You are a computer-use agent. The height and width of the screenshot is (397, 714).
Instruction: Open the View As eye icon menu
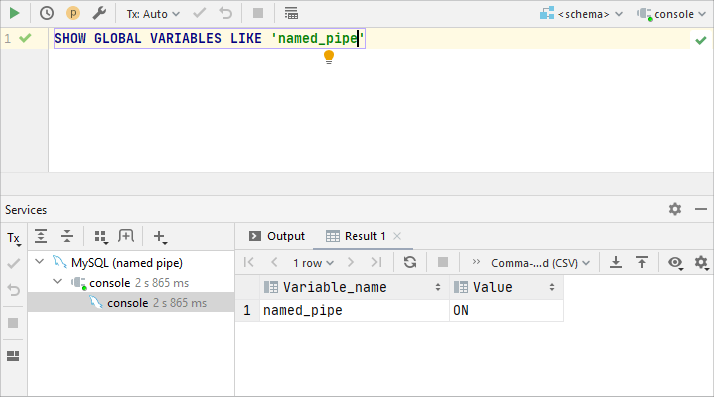pos(675,263)
